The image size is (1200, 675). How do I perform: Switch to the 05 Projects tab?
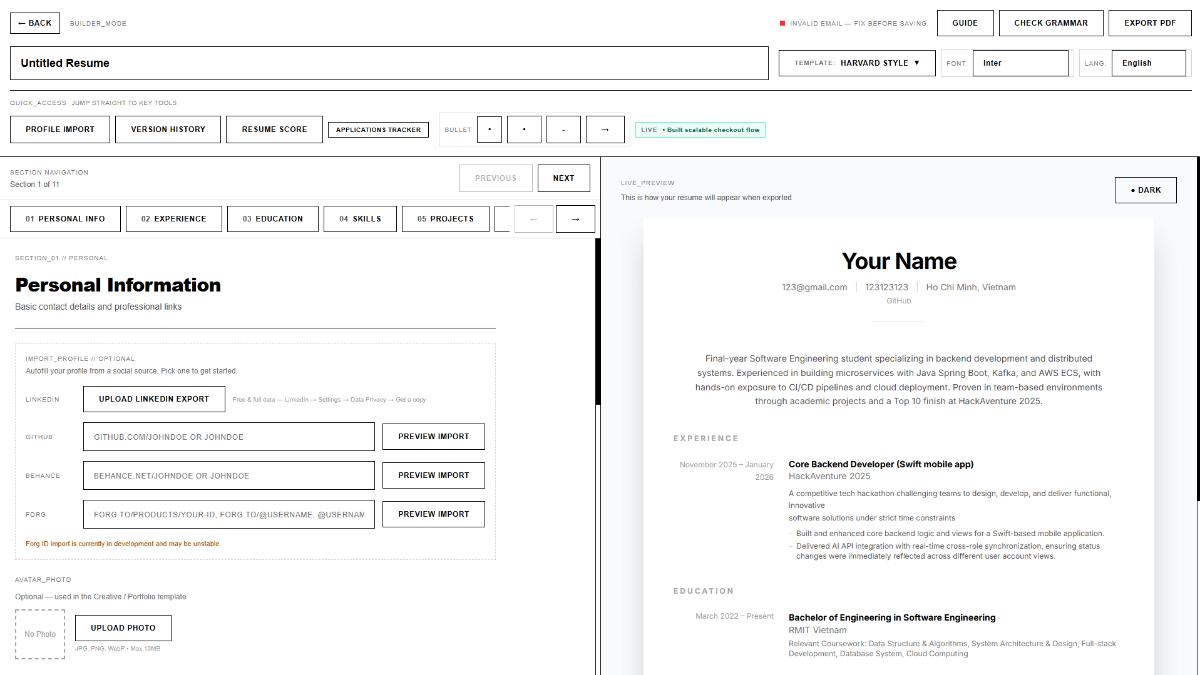446,219
